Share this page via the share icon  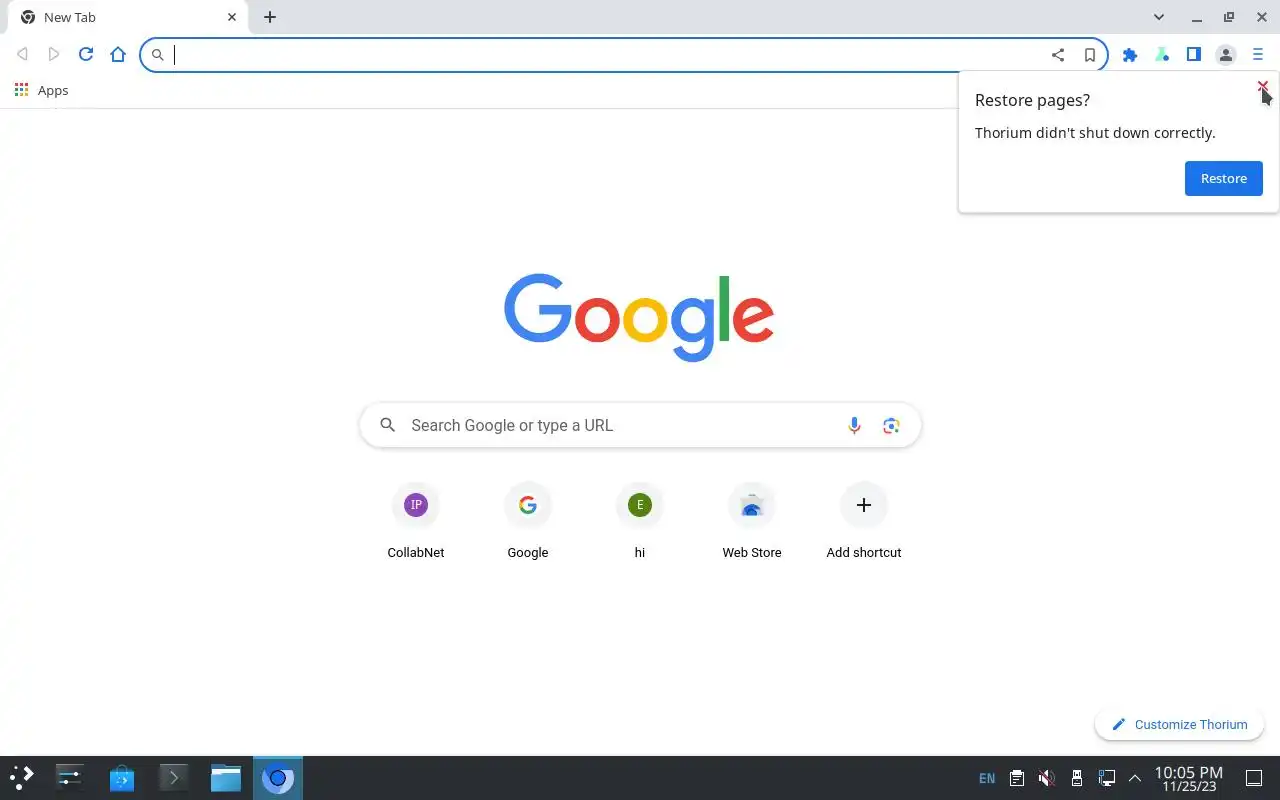click(x=1058, y=55)
